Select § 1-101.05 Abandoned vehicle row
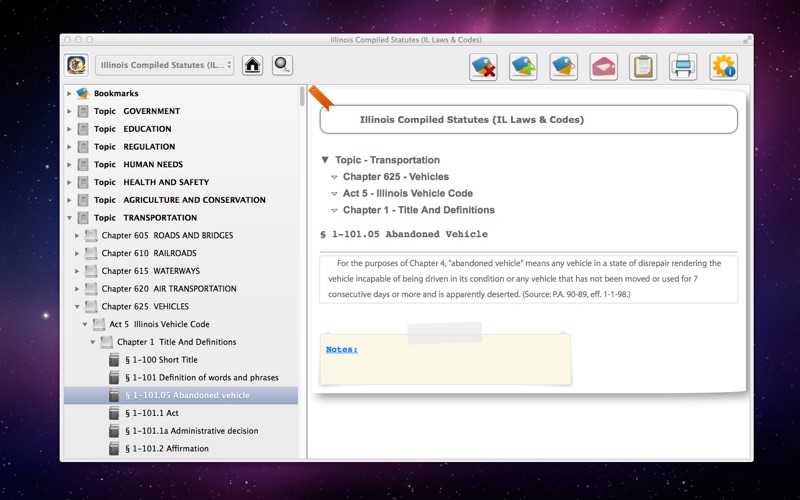Image resolution: width=800 pixels, height=500 pixels. click(x=181, y=395)
